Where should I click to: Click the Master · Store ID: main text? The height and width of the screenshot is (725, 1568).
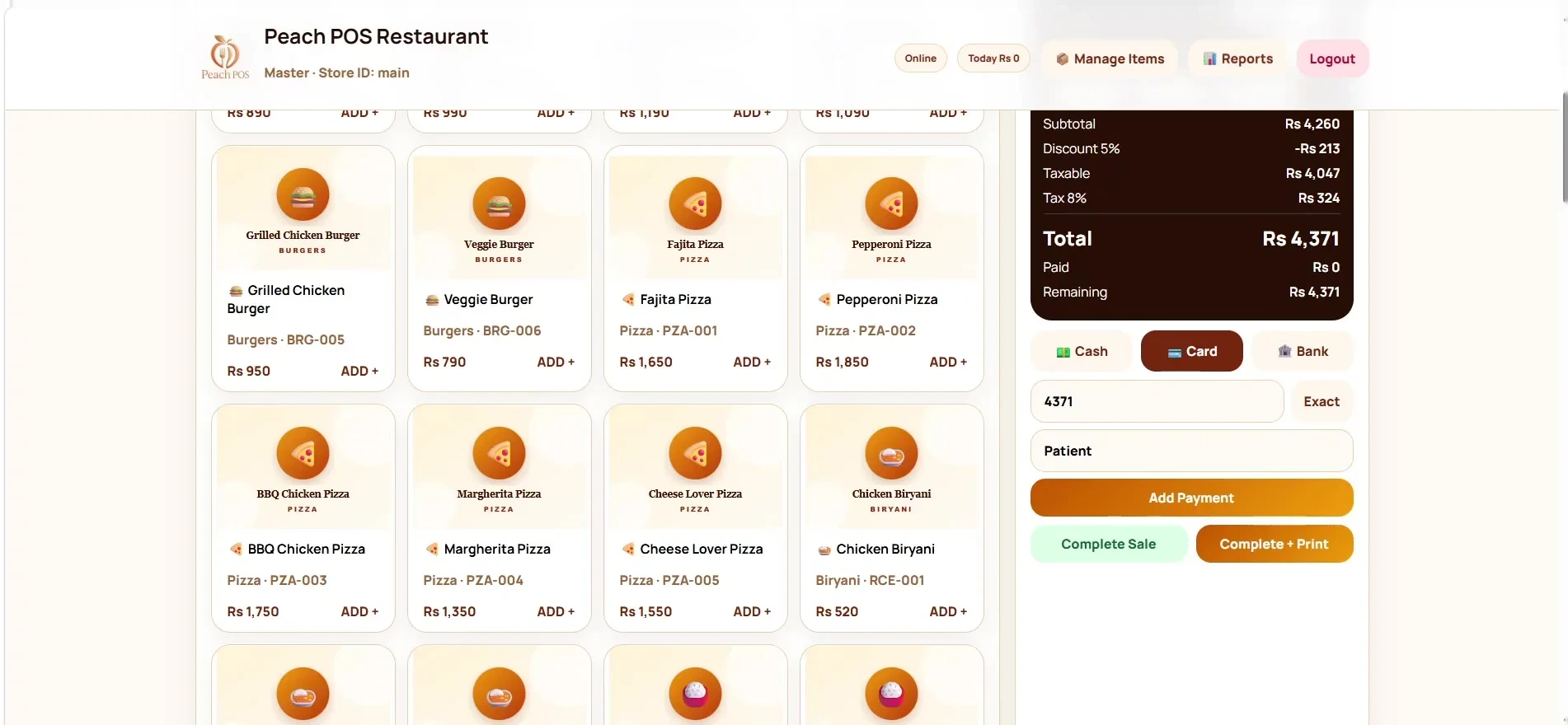[x=336, y=72]
